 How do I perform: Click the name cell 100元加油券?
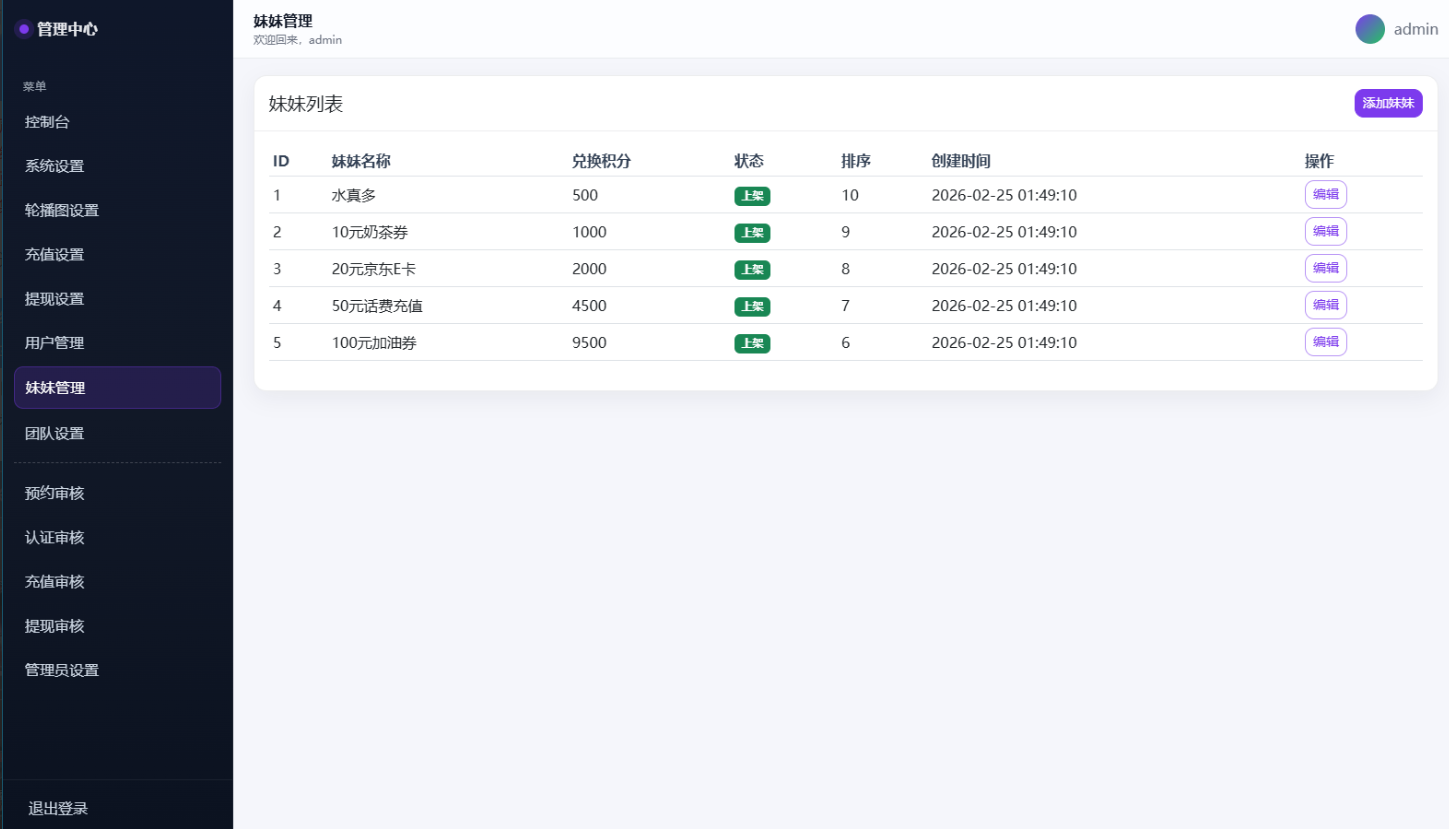pyautogui.click(x=374, y=343)
